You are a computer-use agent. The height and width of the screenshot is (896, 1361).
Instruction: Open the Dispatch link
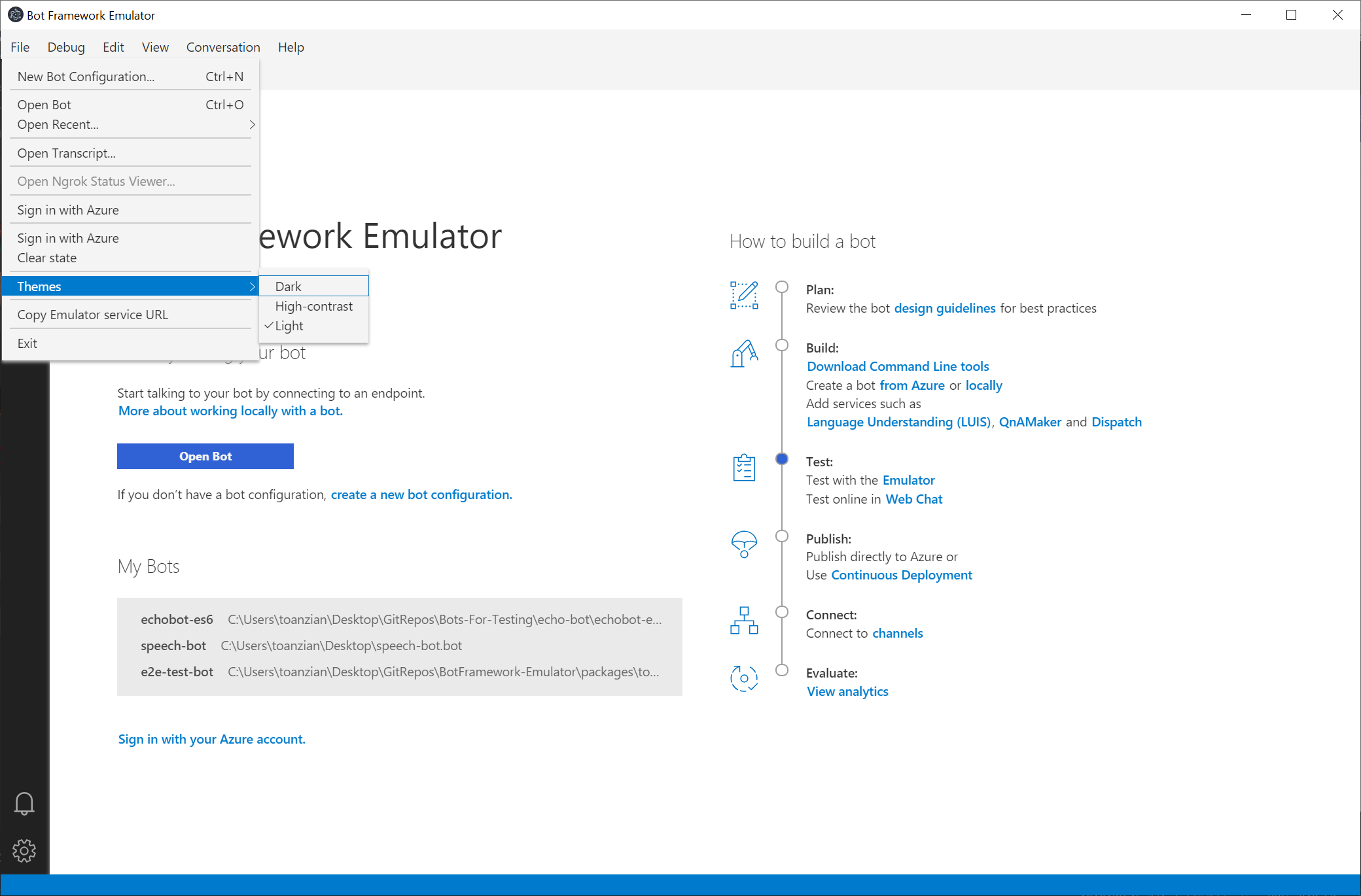pos(1116,422)
